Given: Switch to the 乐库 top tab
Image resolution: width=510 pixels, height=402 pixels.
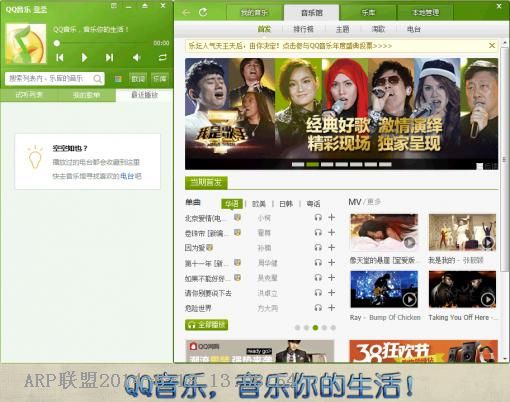Looking at the screenshot, I should (368, 13).
